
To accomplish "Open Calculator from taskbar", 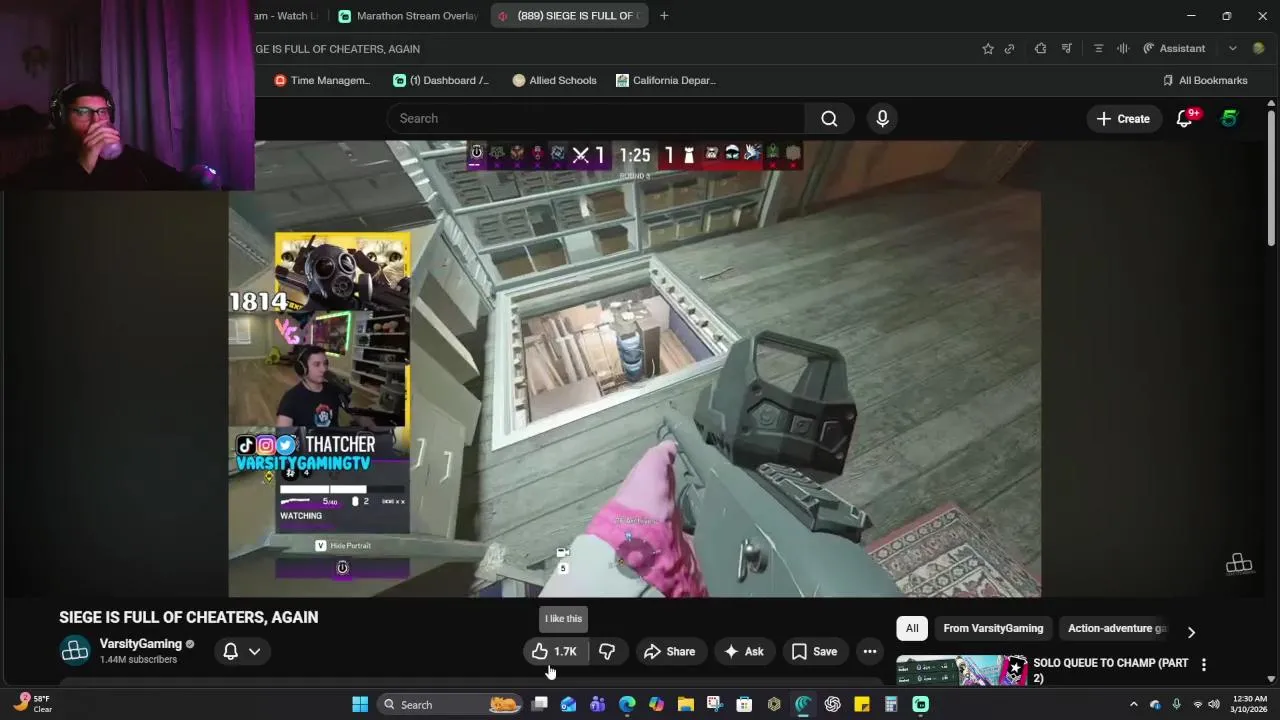I will (891, 704).
